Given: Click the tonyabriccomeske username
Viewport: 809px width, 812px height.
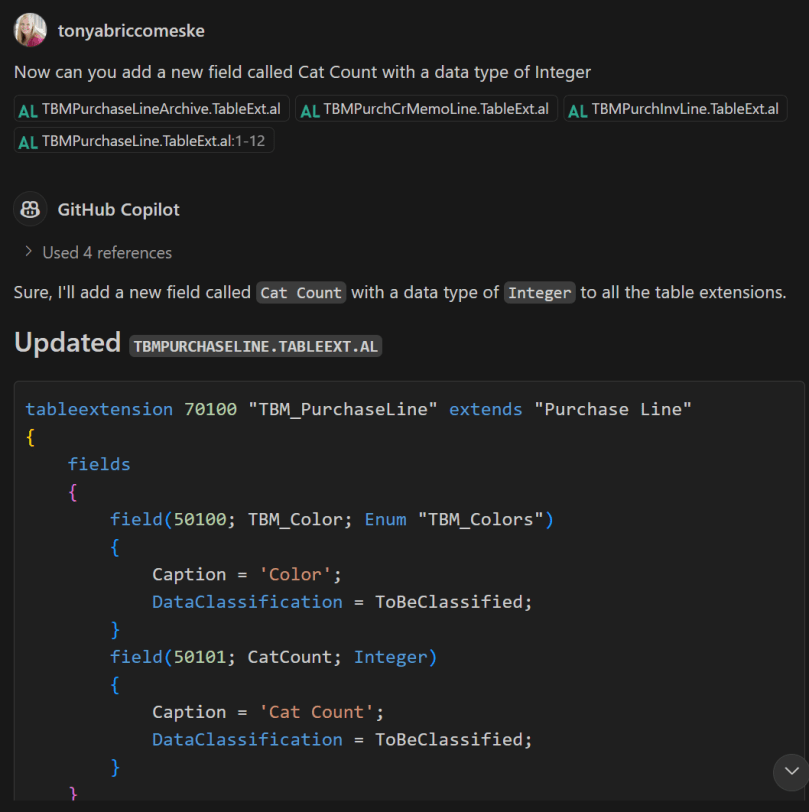Looking at the screenshot, I should pyautogui.click(x=131, y=30).
